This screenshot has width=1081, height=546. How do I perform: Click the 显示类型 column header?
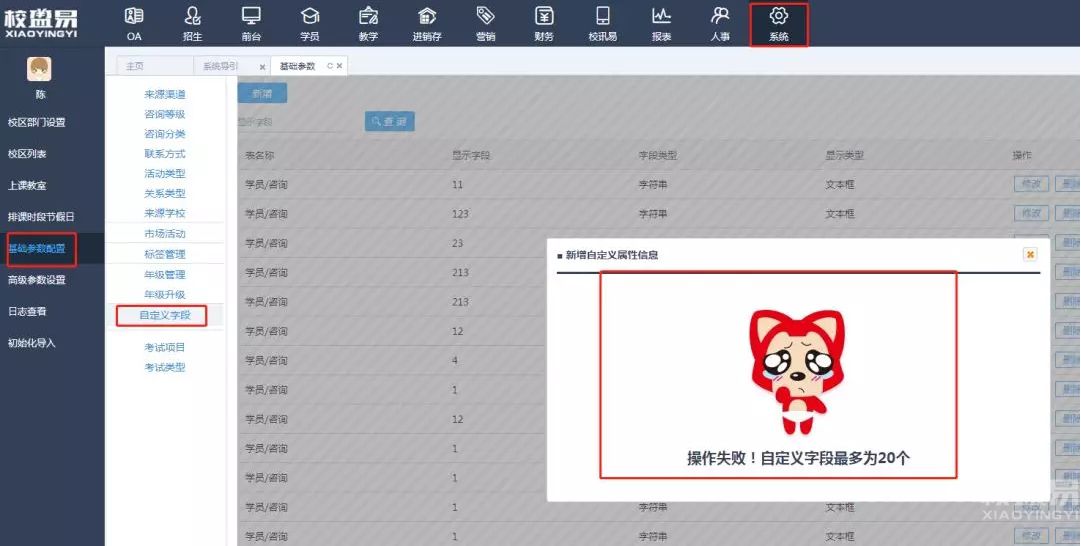845,156
